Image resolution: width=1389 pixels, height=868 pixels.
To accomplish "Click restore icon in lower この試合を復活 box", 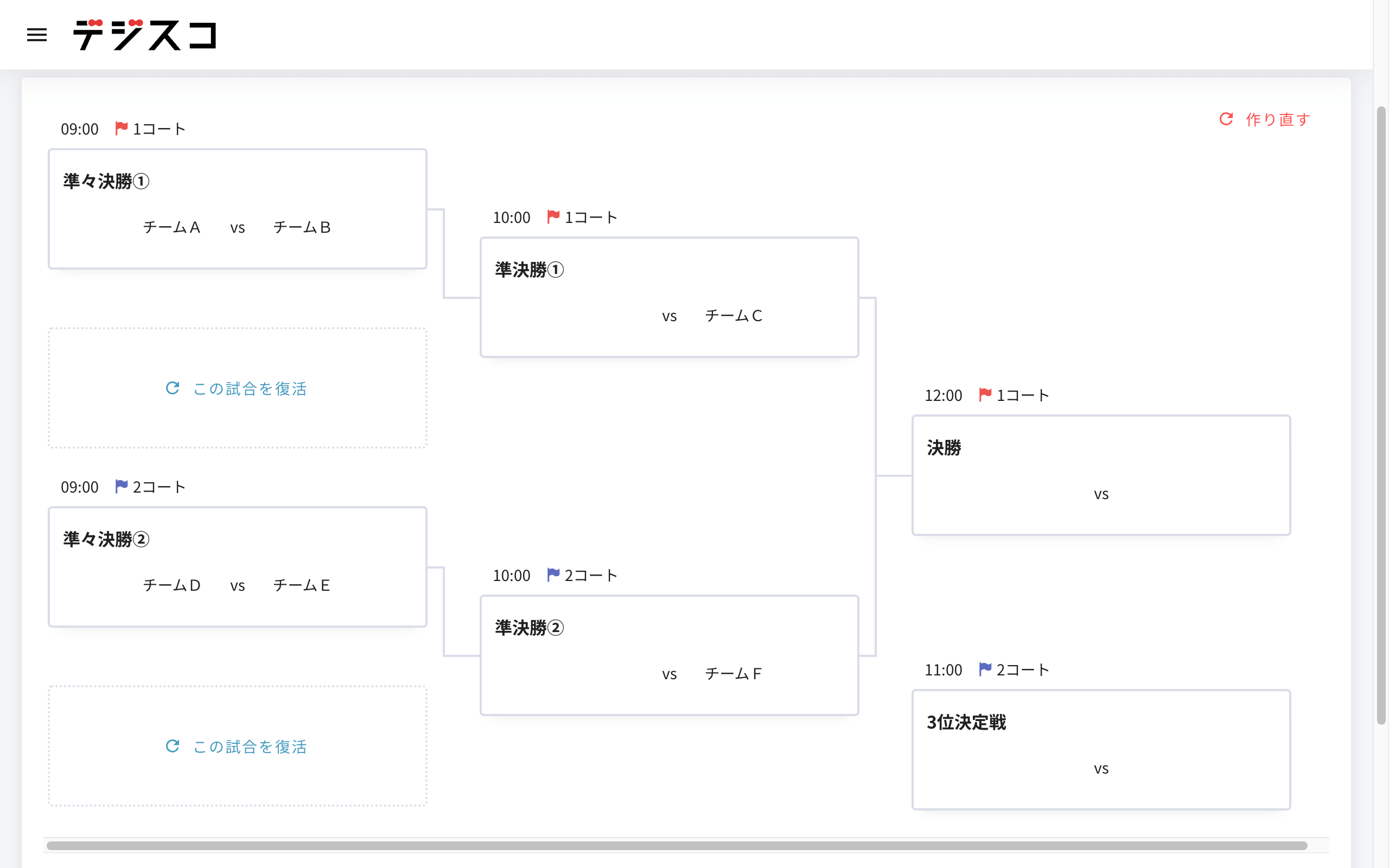I will point(173,746).
